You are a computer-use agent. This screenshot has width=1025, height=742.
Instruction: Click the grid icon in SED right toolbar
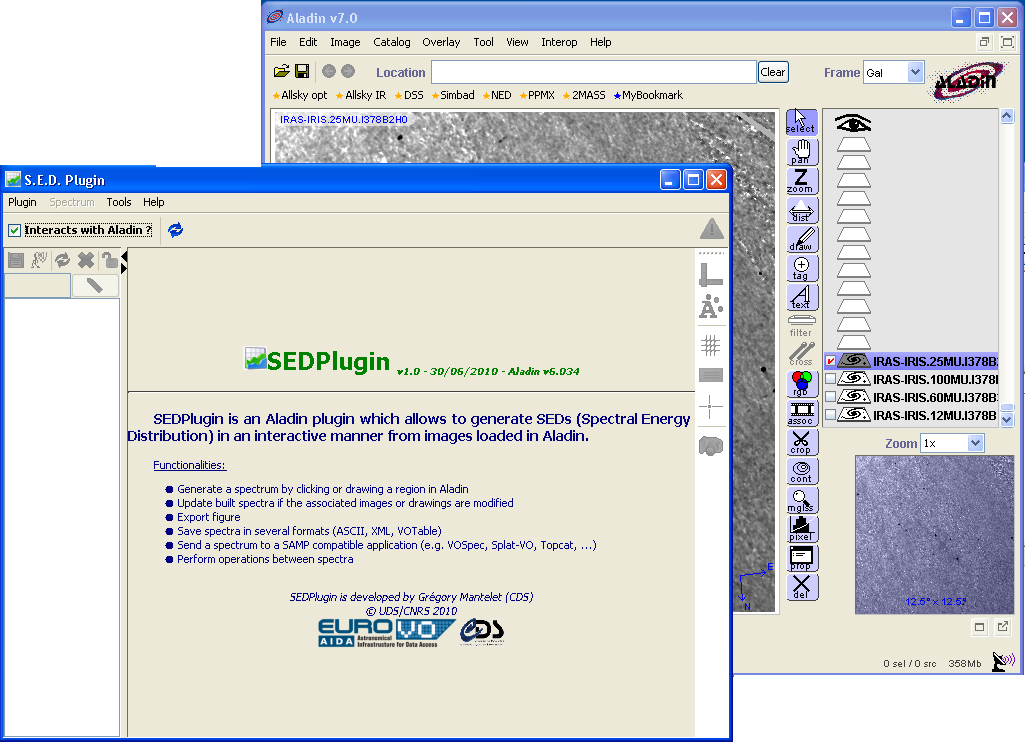pos(711,345)
